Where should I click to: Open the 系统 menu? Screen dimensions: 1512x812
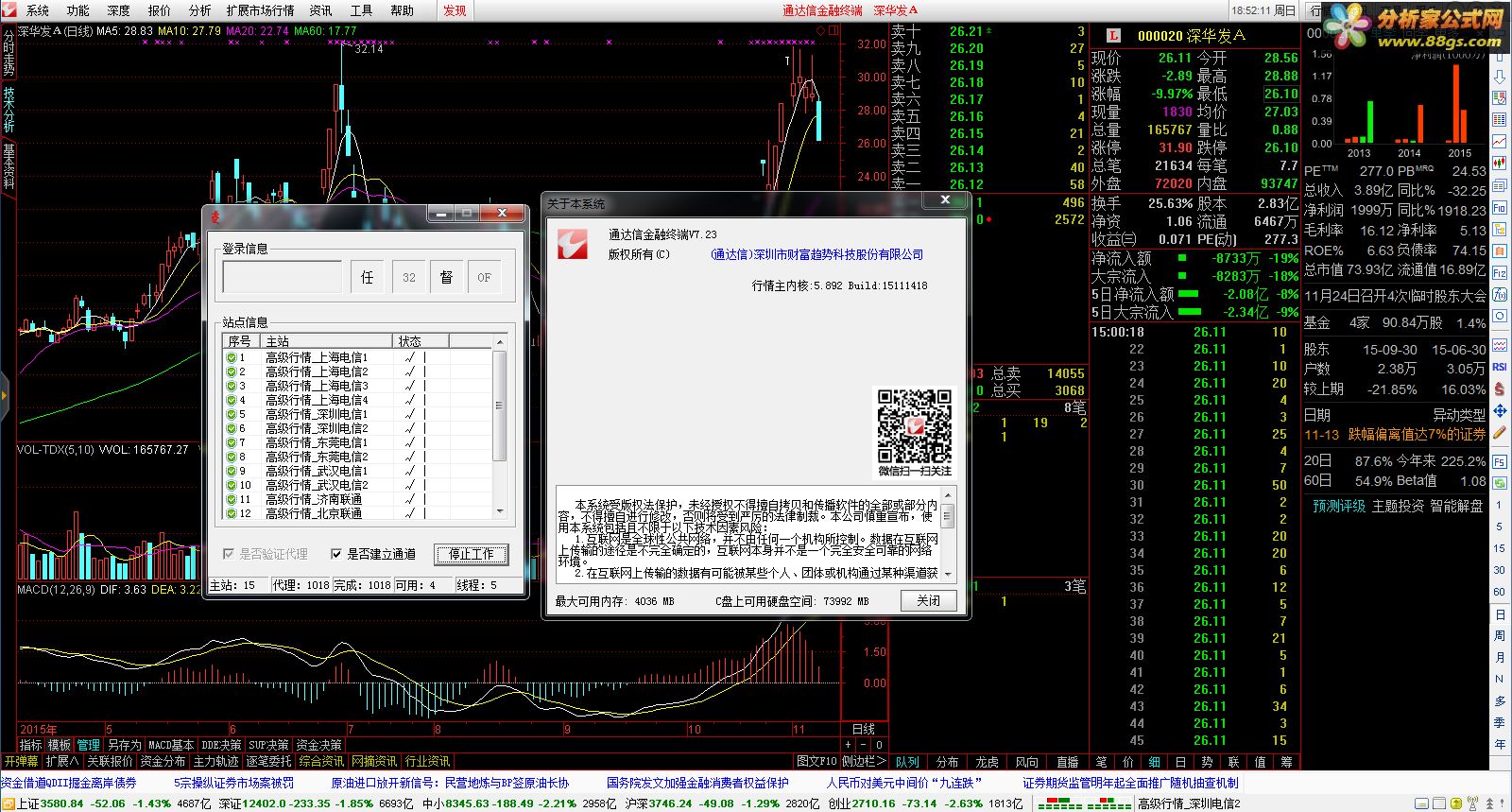pyautogui.click(x=38, y=10)
